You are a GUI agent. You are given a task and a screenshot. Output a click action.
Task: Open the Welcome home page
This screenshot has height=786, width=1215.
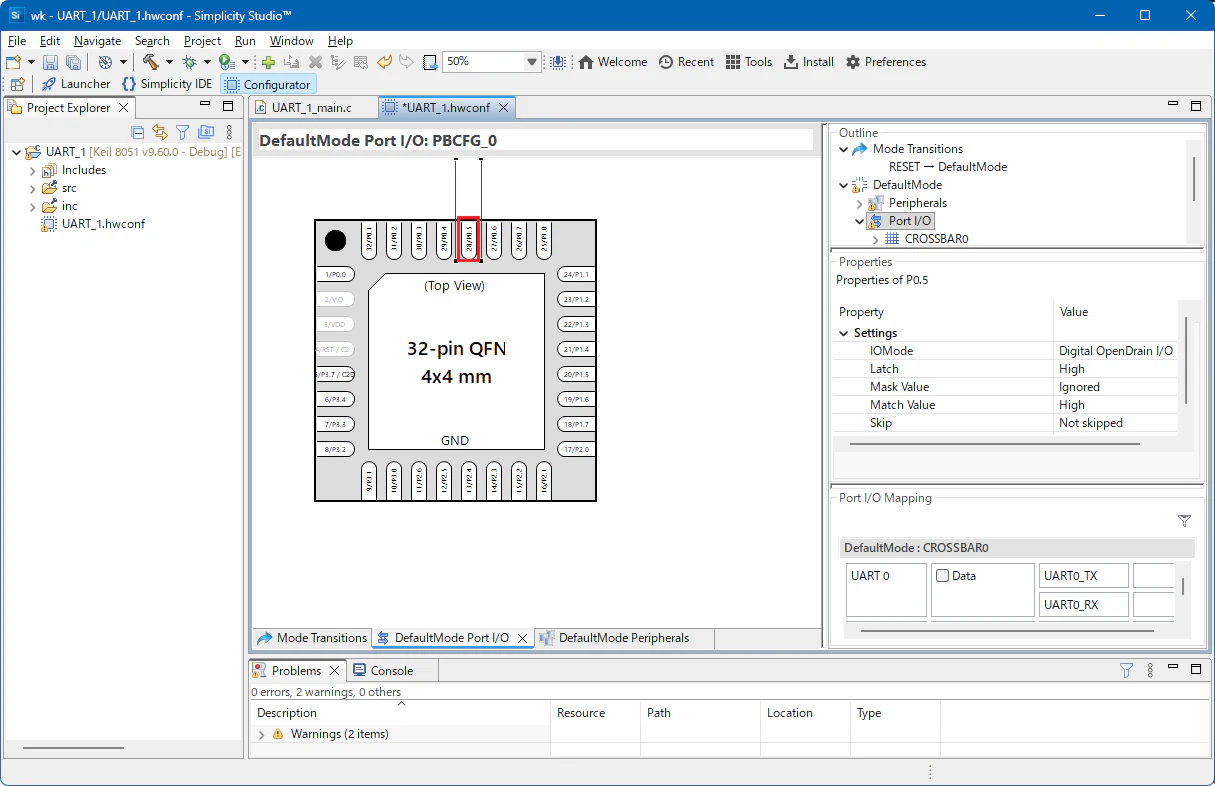click(612, 62)
